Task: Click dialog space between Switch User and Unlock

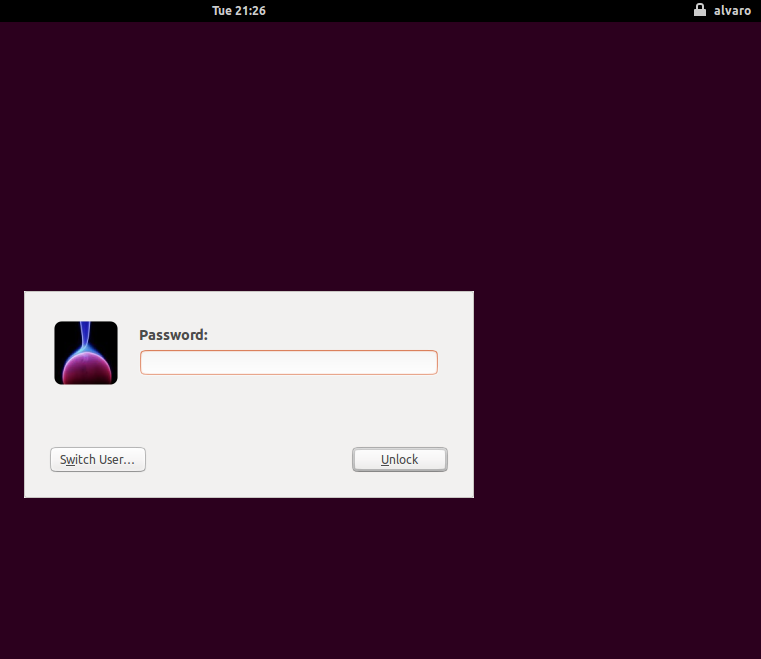Action: pos(250,460)
